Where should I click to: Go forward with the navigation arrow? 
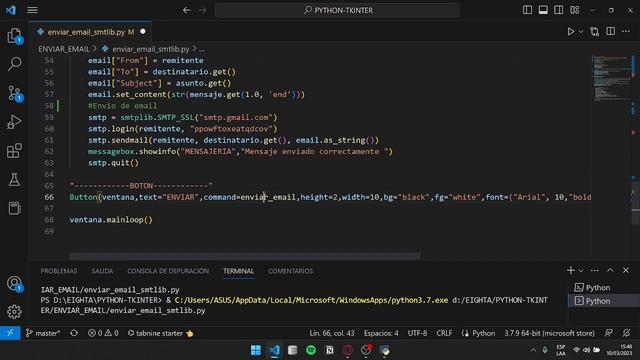[x=202, y=10]
